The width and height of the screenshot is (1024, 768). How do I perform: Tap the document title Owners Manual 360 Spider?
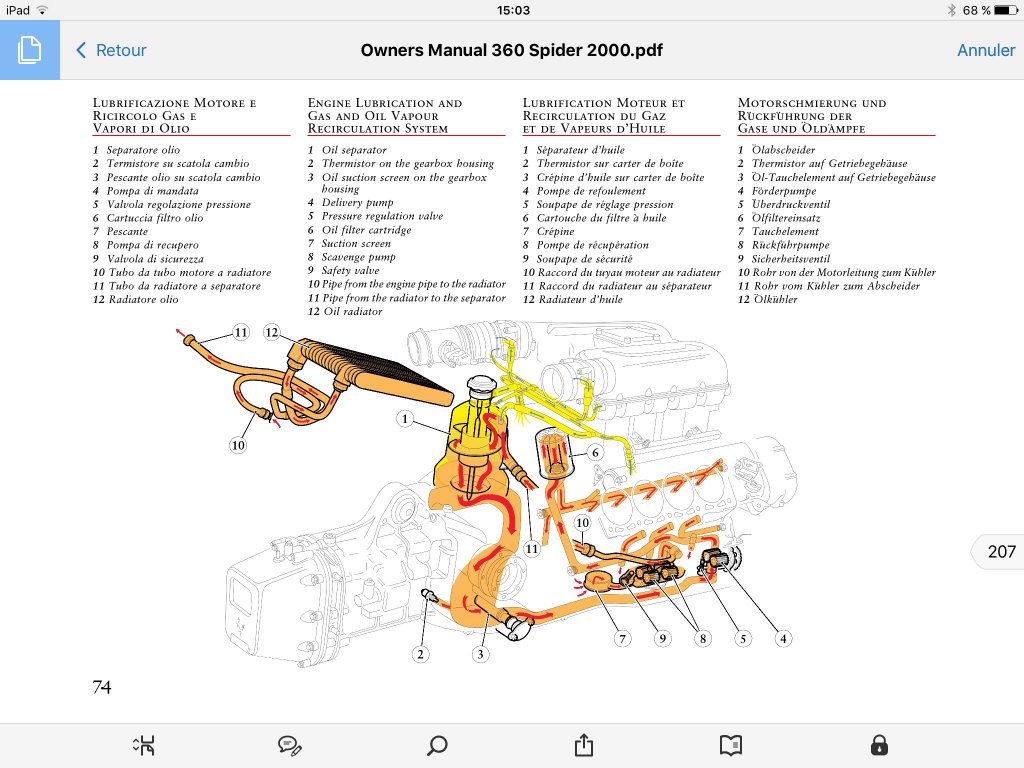511,50
